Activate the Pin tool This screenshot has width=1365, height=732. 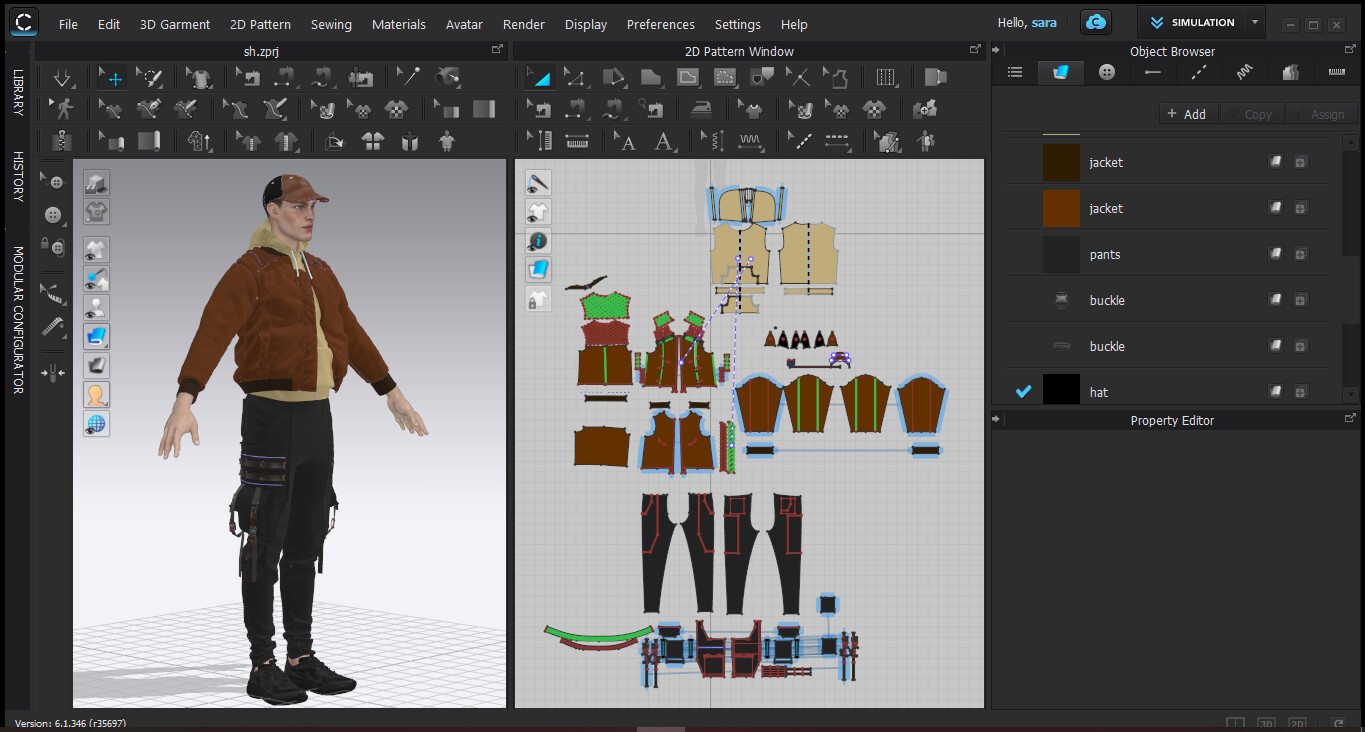[x=409, y=77]
